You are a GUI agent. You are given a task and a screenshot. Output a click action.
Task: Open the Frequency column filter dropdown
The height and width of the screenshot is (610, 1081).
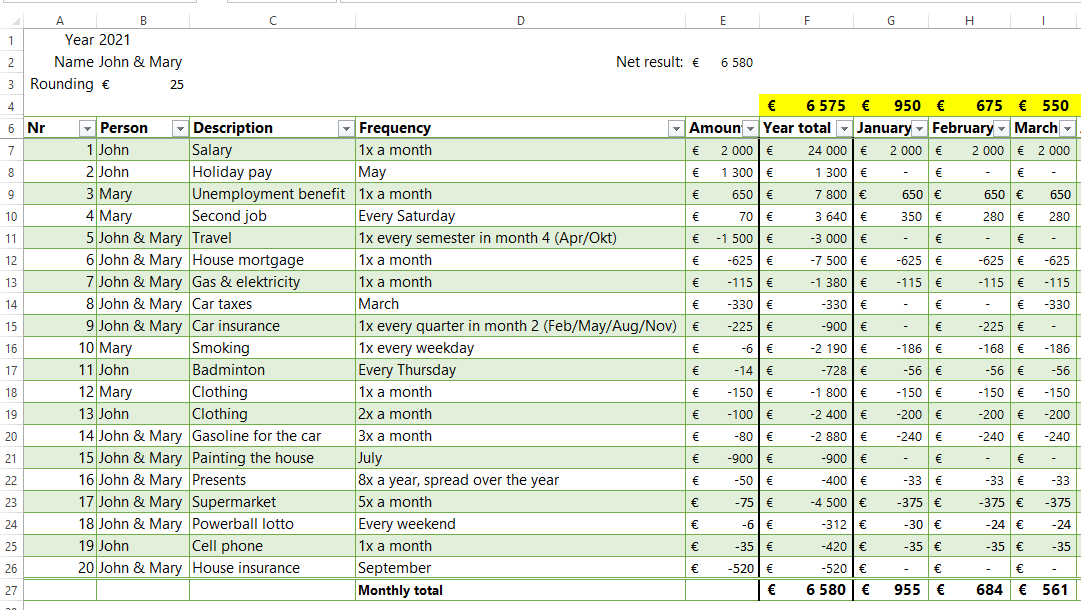pyautogui.click(x=676, y=129)
